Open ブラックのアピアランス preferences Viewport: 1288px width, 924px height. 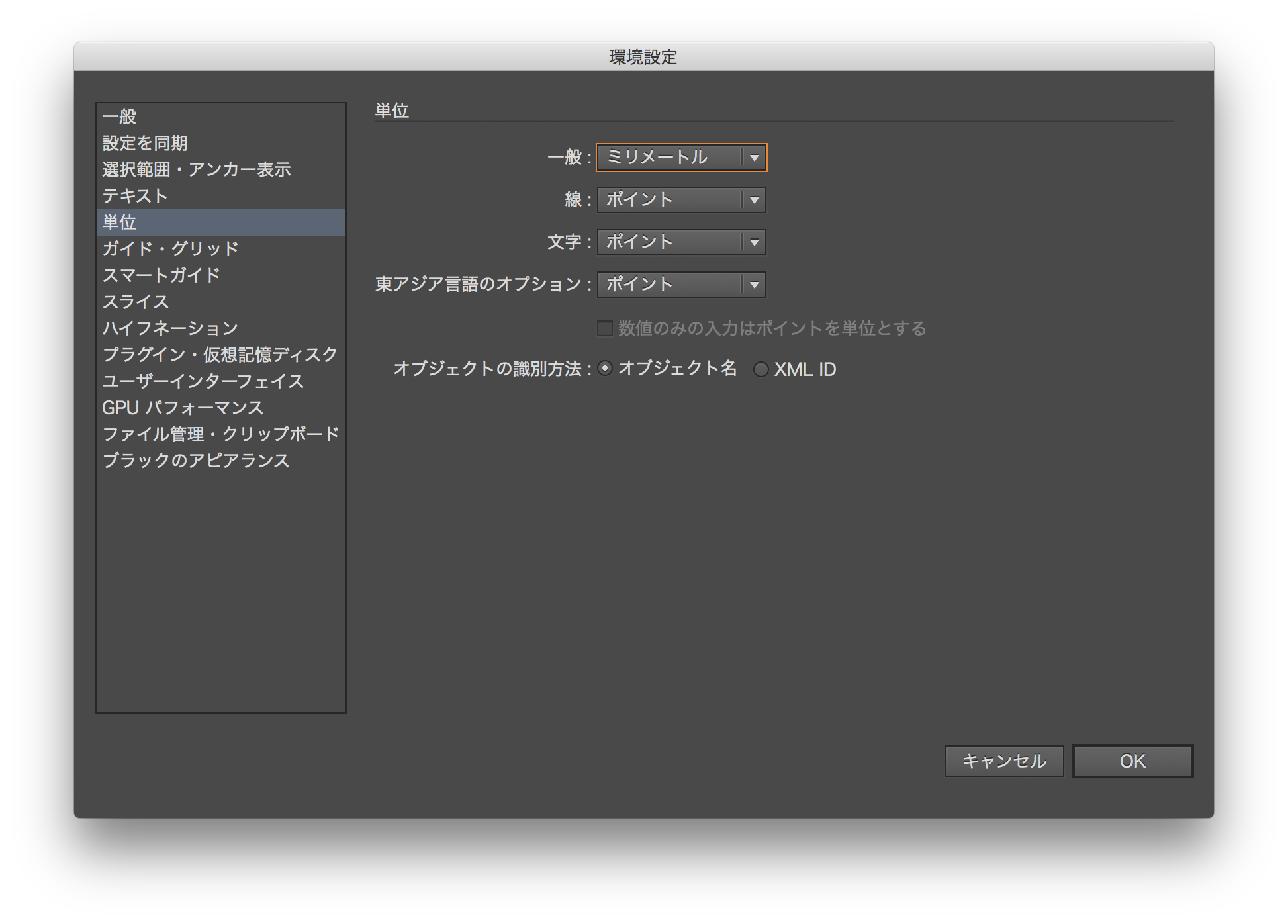(x=196, y=461)
